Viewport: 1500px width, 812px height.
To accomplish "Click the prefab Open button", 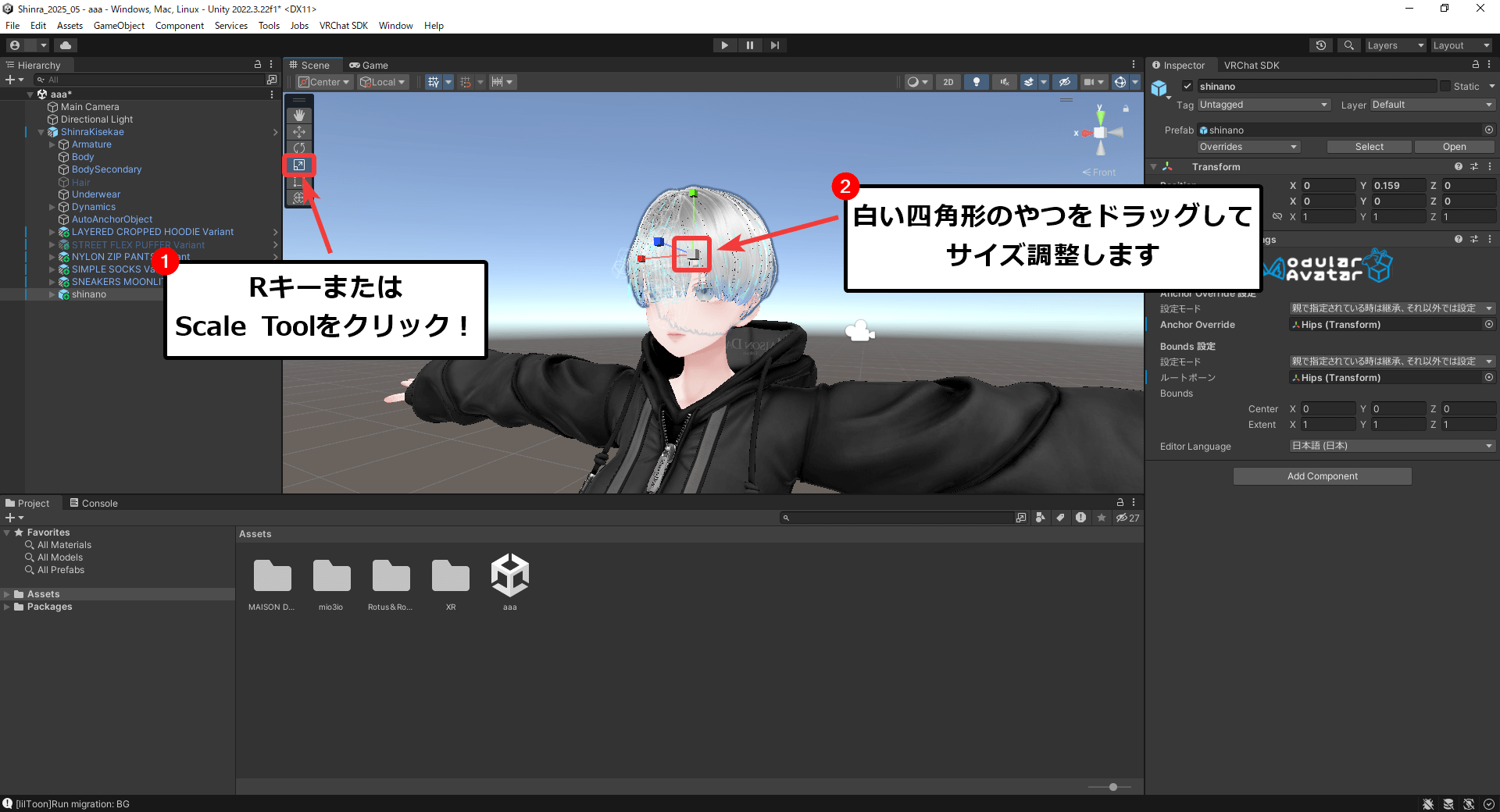I will [1454, 147].
